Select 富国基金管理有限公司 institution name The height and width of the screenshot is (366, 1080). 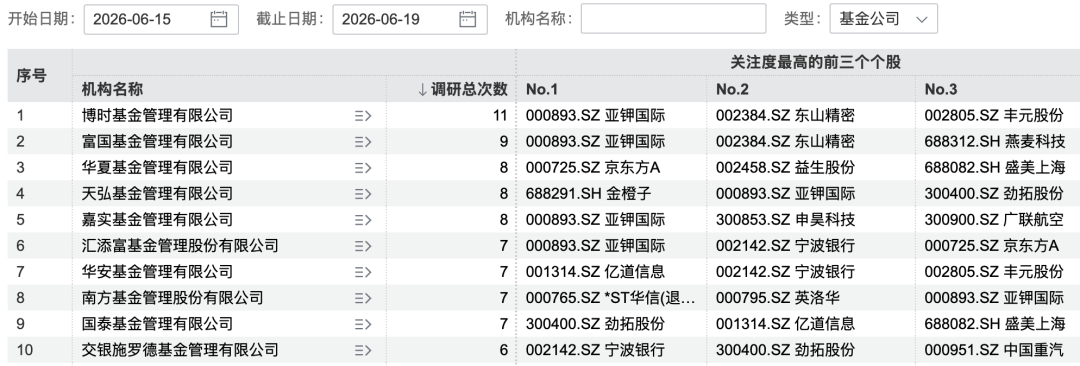(x=157, y=142)
